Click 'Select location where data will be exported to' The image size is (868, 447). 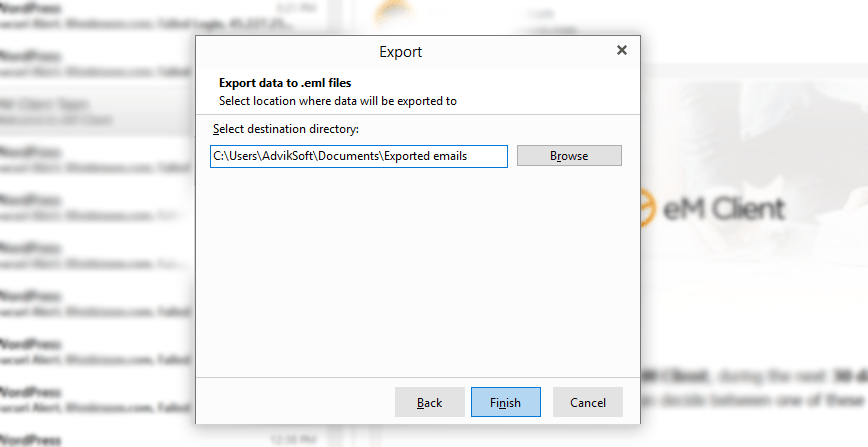click(338, 101)
